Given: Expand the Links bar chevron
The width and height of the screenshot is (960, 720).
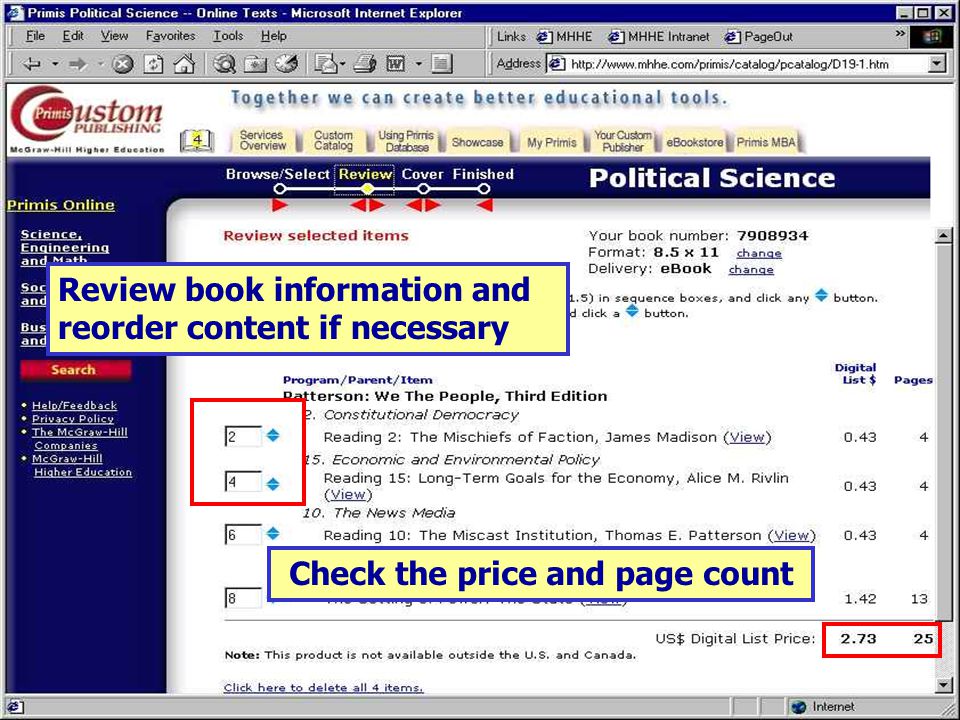Looking at the screenshot, I should [900, 34].
